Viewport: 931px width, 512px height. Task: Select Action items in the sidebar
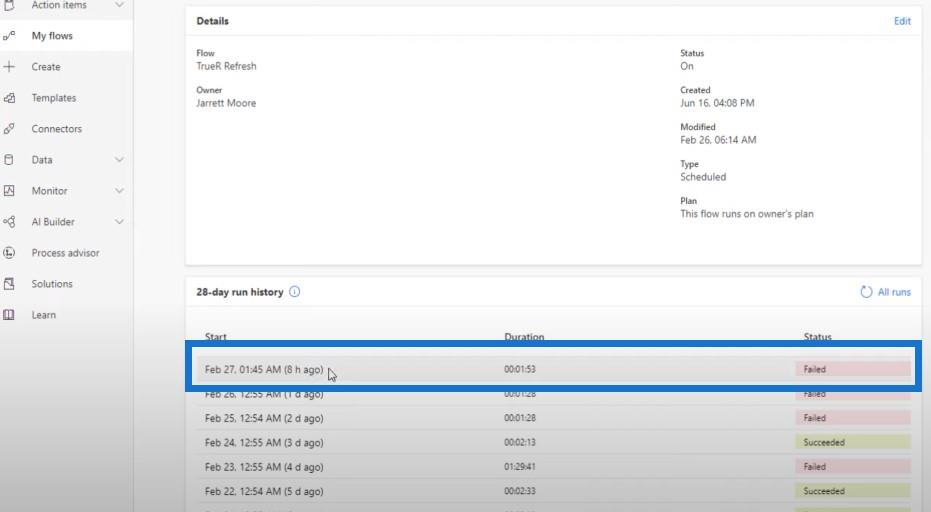tap(59, 5)
